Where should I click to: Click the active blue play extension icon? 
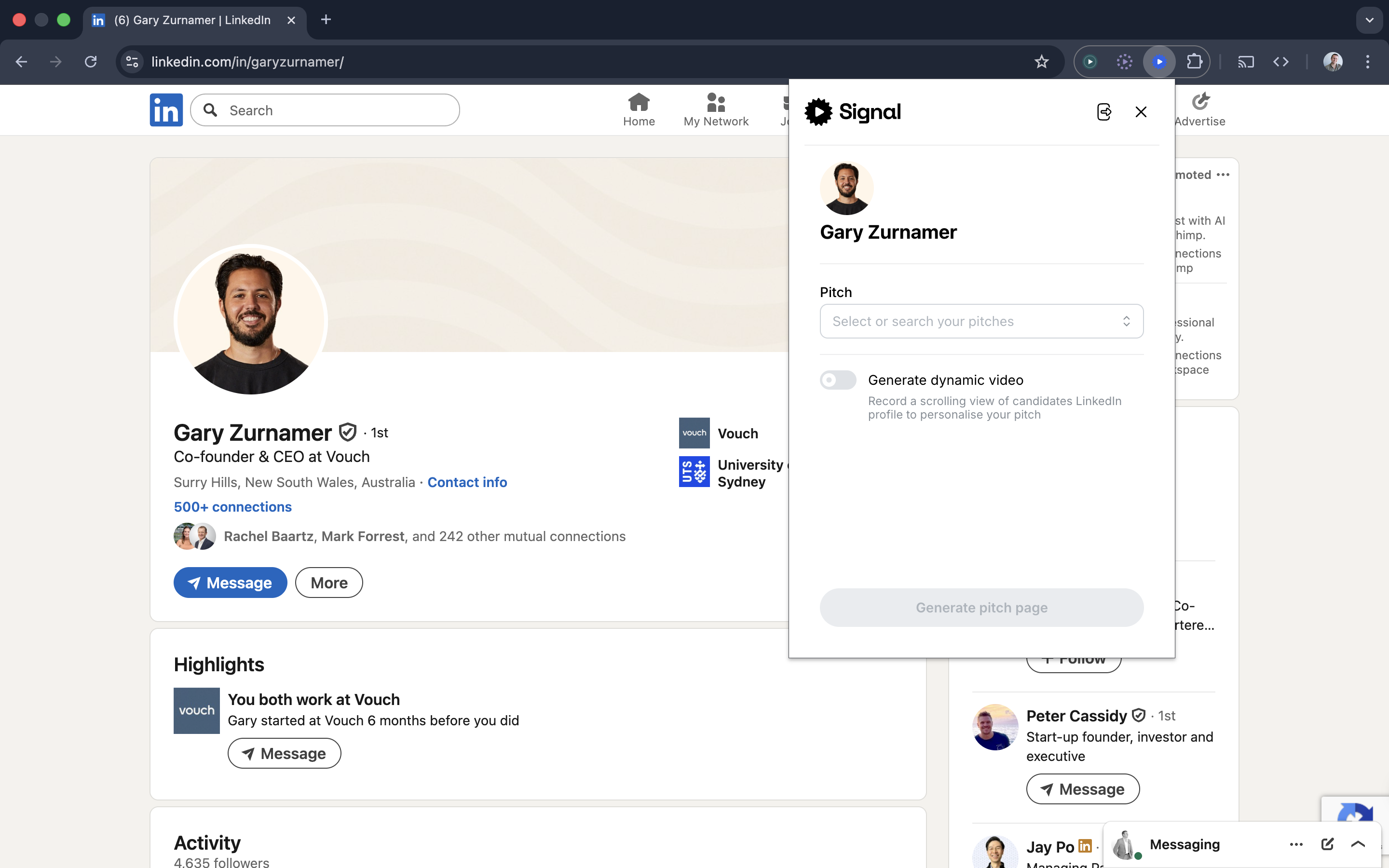click(1159, 61)
